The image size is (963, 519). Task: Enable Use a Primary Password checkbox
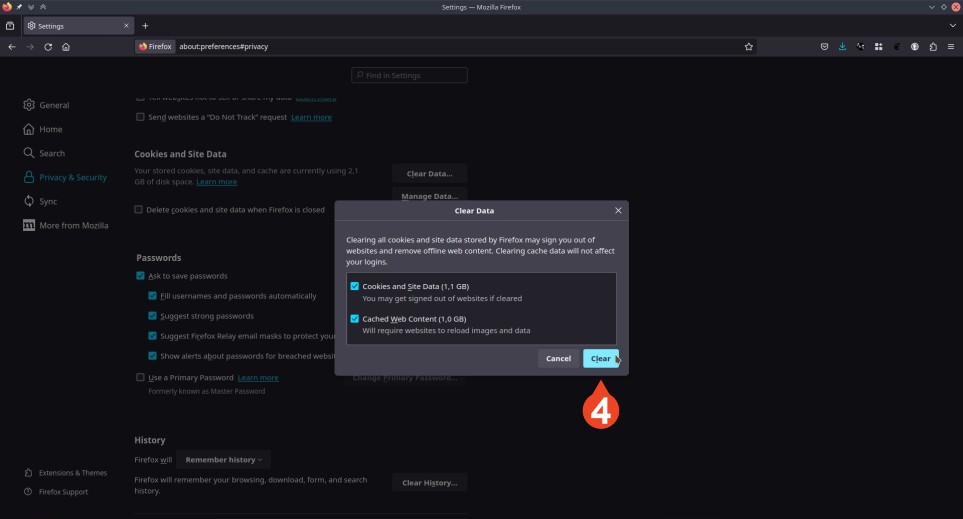(x=140, y=378)
